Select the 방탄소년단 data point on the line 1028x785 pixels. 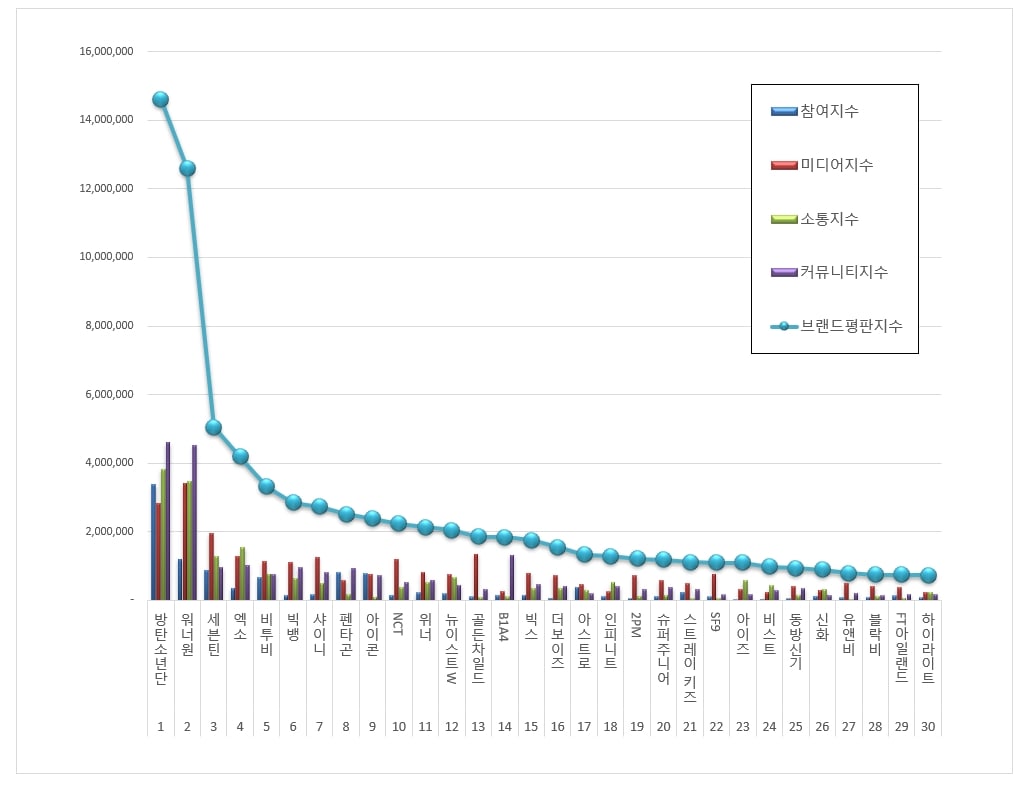(x=160, y=99)
